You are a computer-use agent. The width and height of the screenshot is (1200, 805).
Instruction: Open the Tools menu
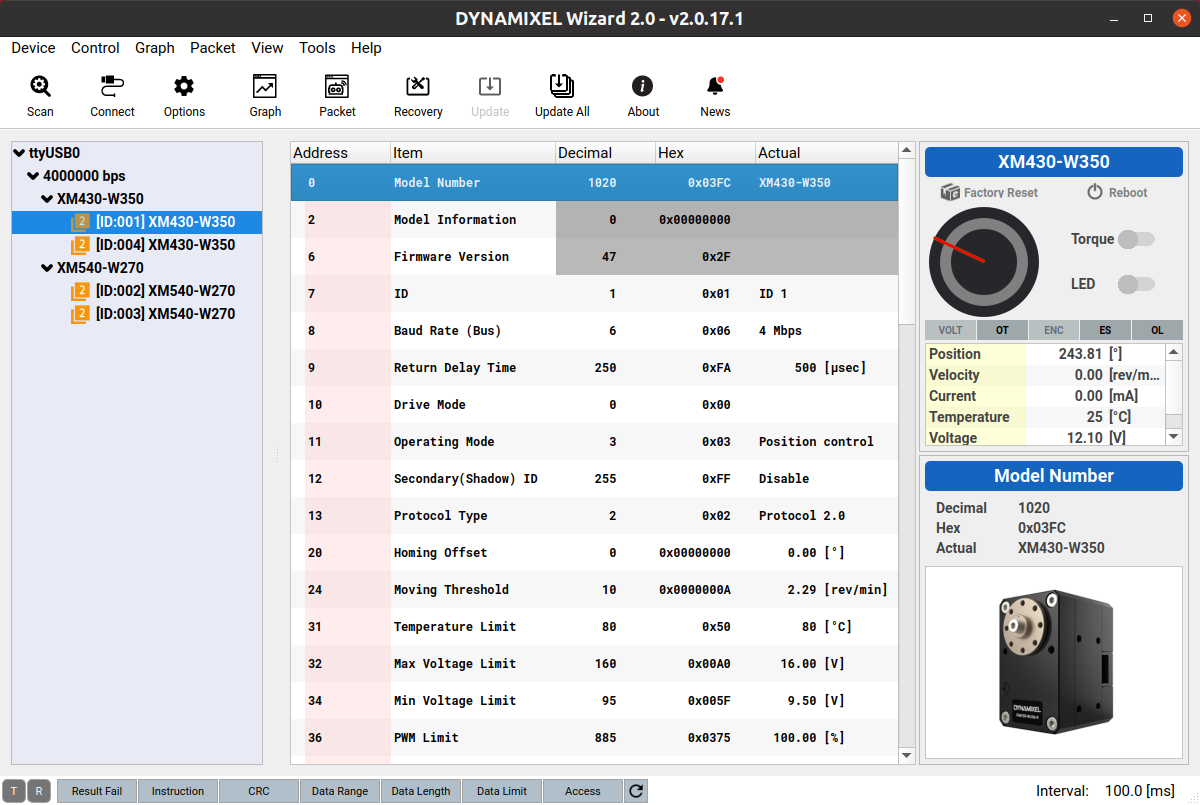317,48
